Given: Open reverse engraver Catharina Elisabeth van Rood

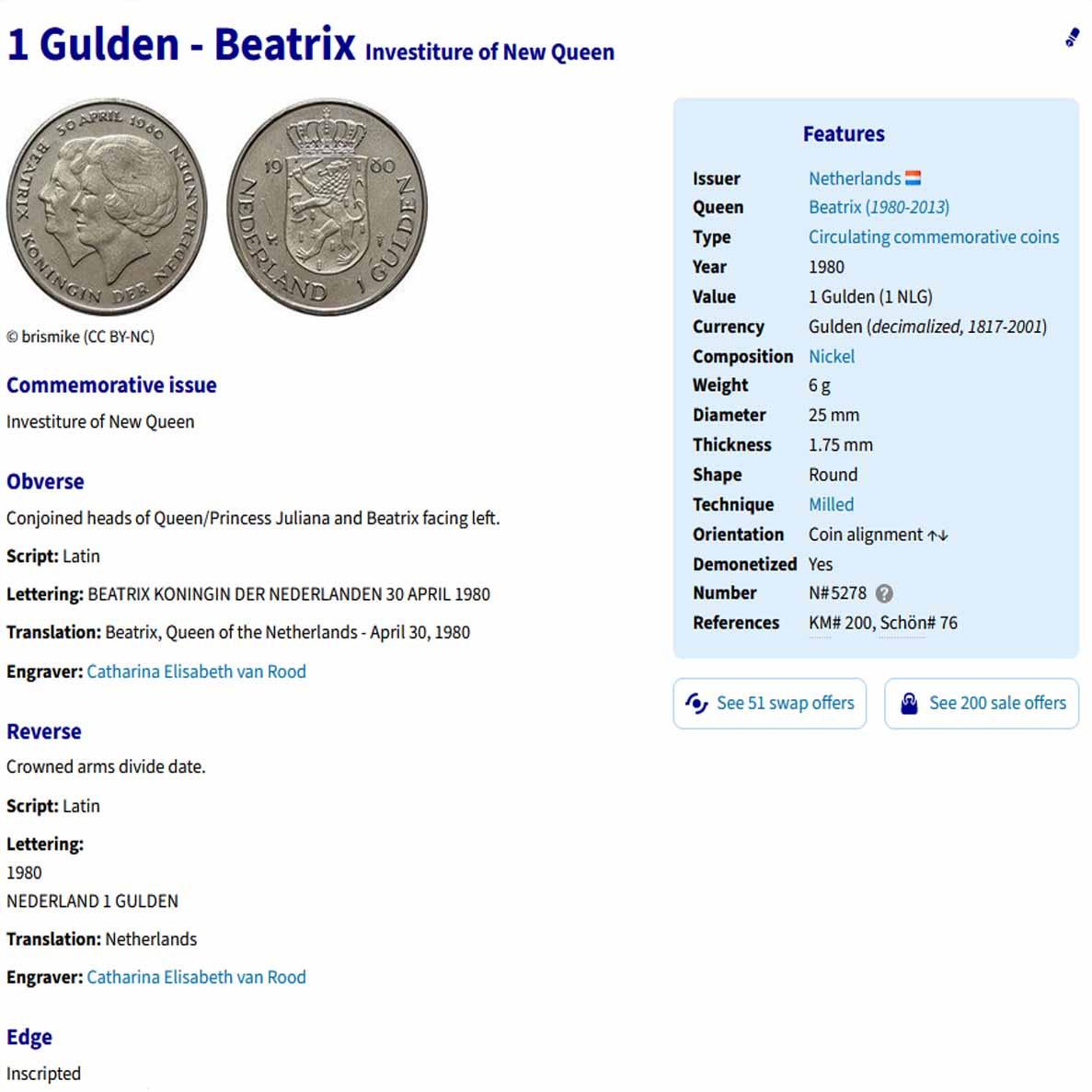Looking at the screenshot, I should (196, 978).
